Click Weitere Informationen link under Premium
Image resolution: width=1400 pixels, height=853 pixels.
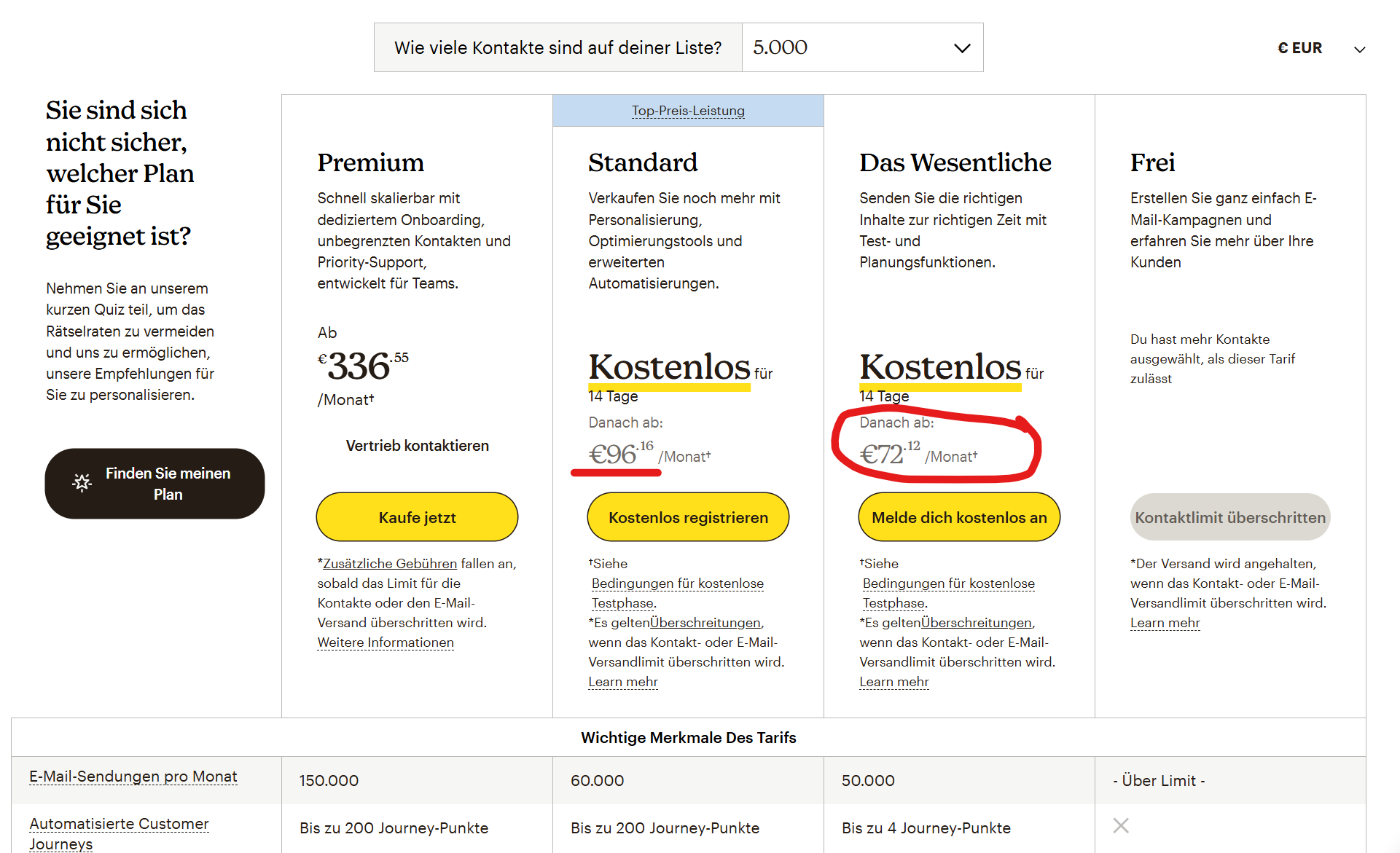(386, 642)
